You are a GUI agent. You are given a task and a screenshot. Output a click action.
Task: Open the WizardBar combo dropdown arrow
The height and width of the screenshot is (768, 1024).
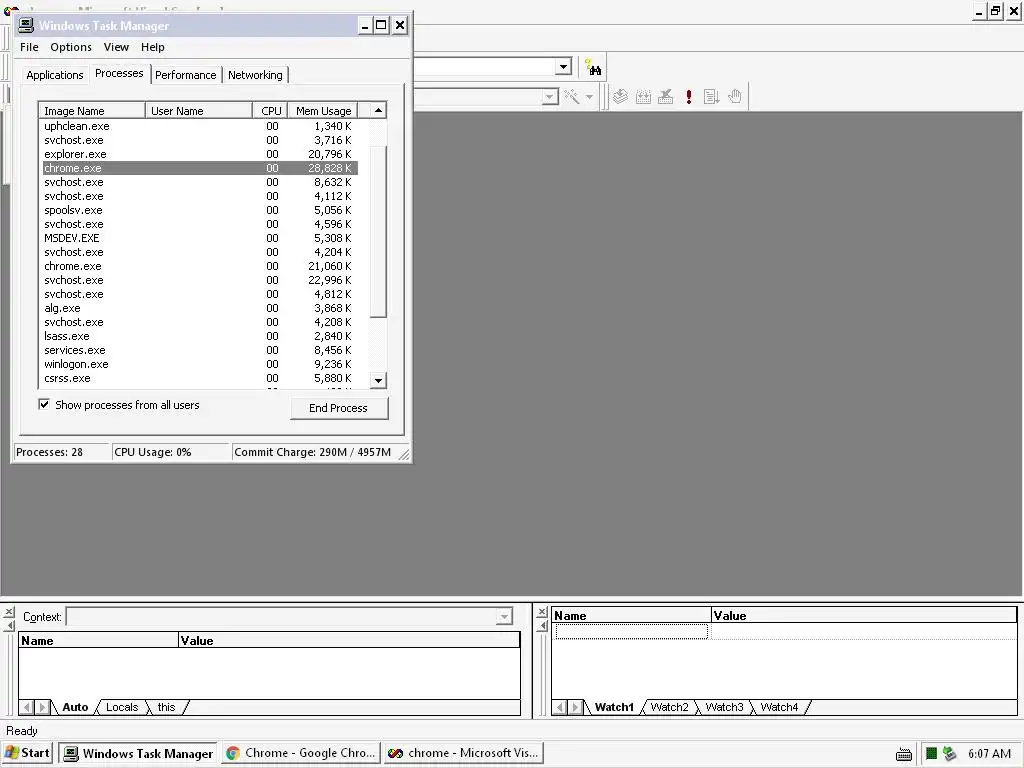(x=550, y=97)
